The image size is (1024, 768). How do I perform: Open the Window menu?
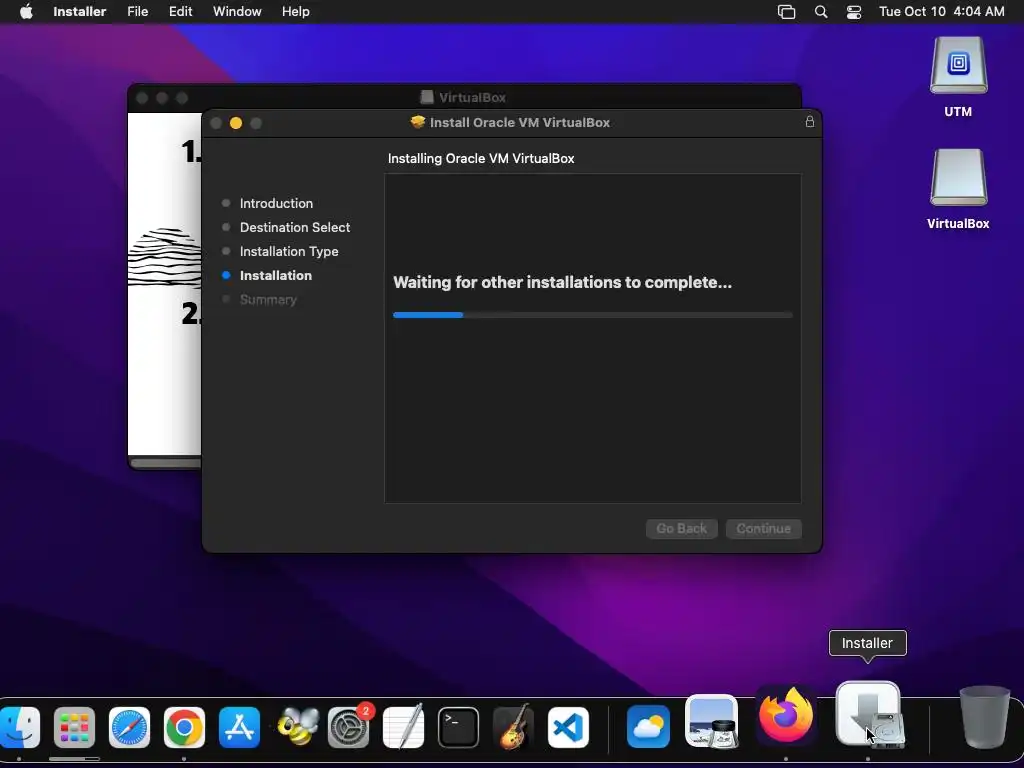pyautogui.click(x=237, y=11)
